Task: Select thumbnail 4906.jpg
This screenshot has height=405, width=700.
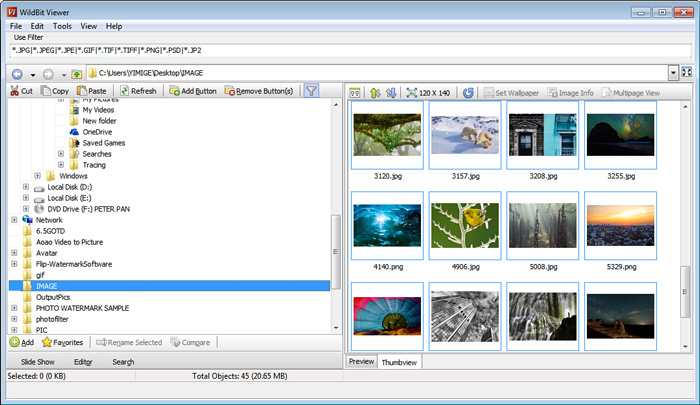Action: (x=465, y=225)
